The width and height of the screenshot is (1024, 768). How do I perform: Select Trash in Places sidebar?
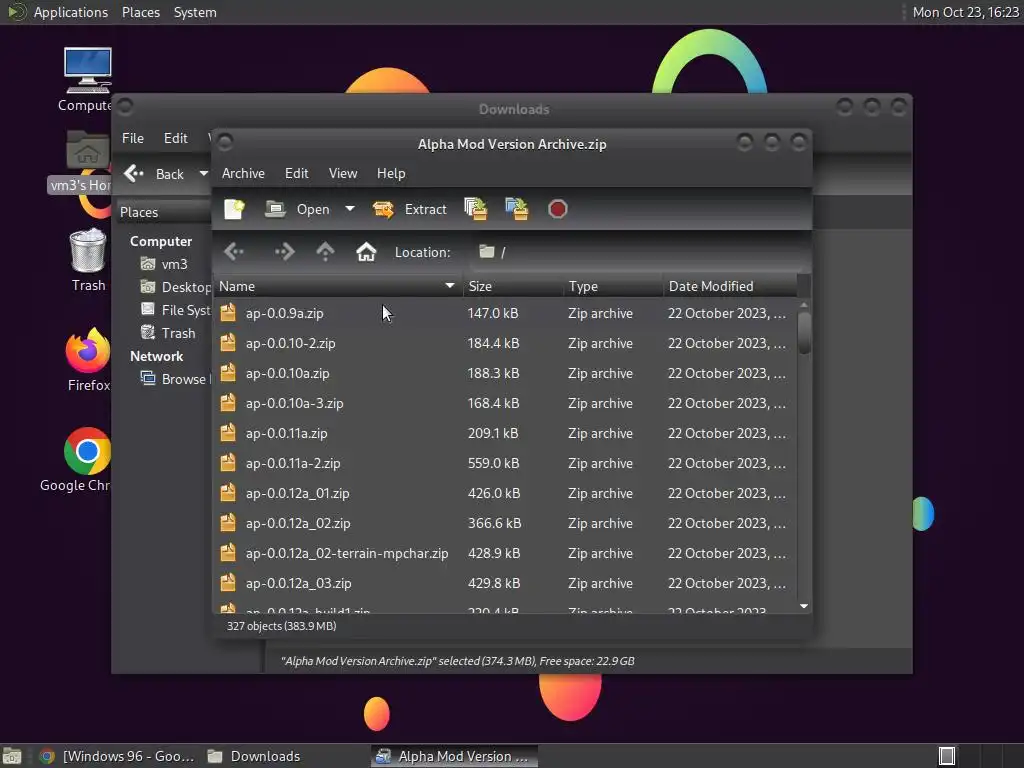click(168, 333)
